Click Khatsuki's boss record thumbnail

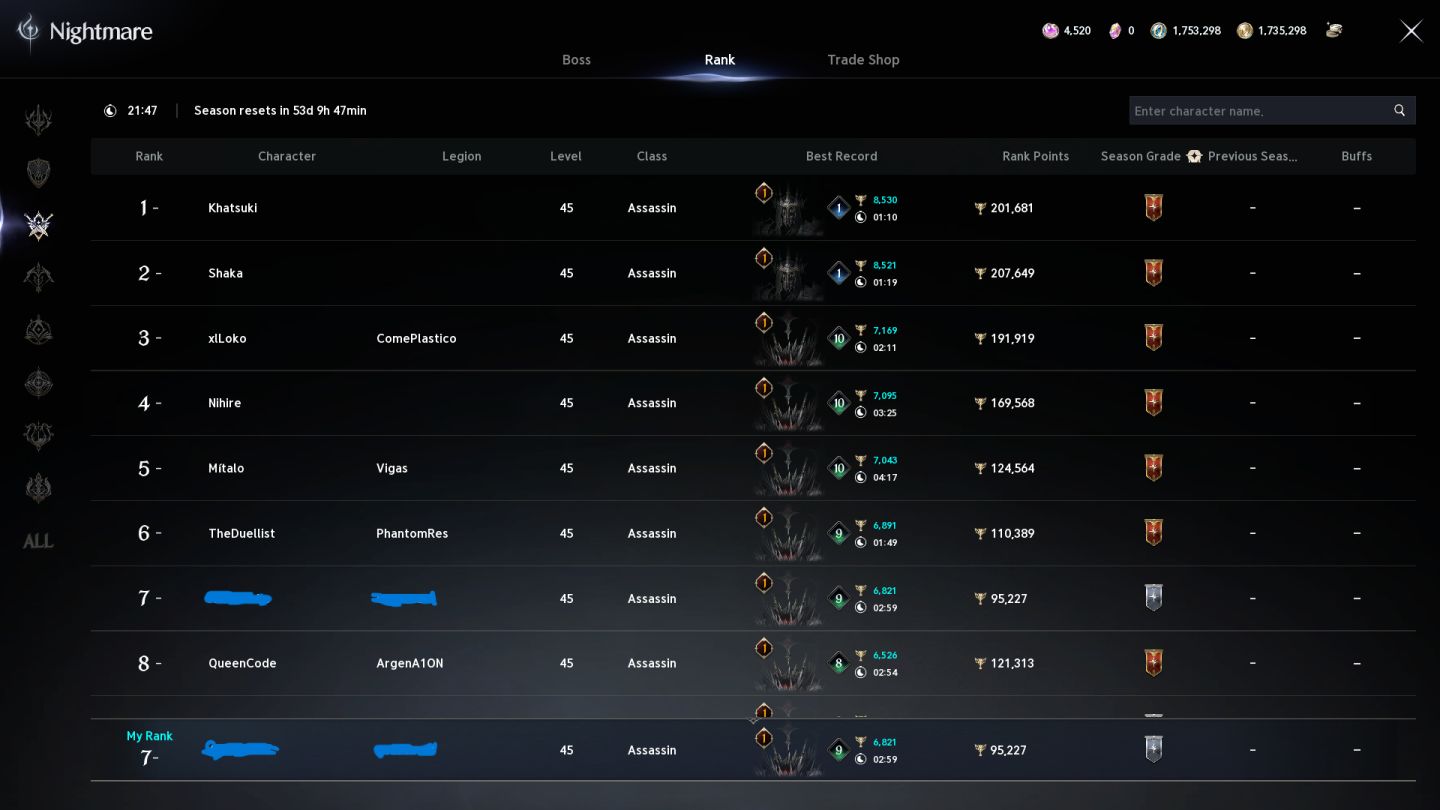[x=789, y=208]
